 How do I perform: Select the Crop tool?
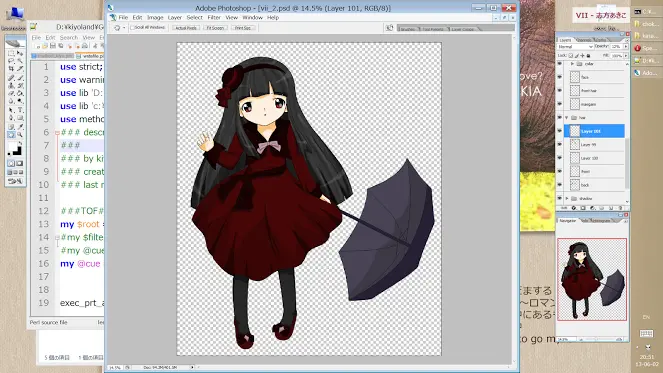(11, 68)
